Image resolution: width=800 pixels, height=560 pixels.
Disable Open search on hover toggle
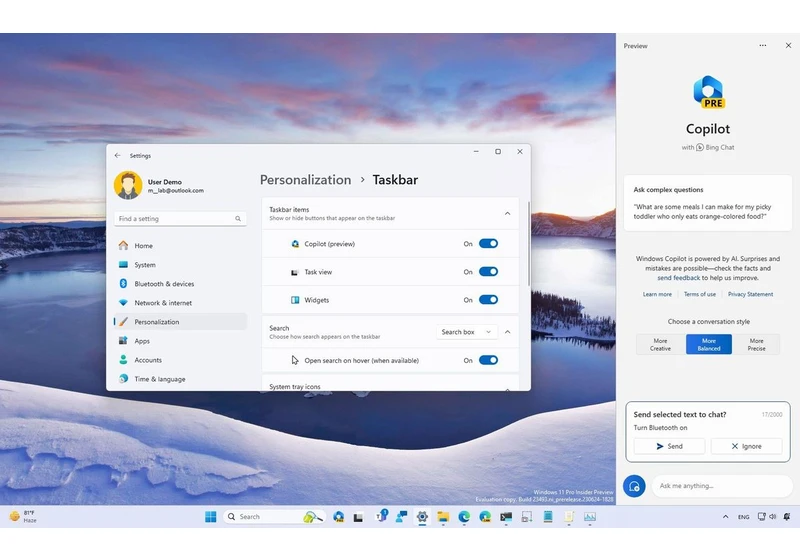(488, 360)
